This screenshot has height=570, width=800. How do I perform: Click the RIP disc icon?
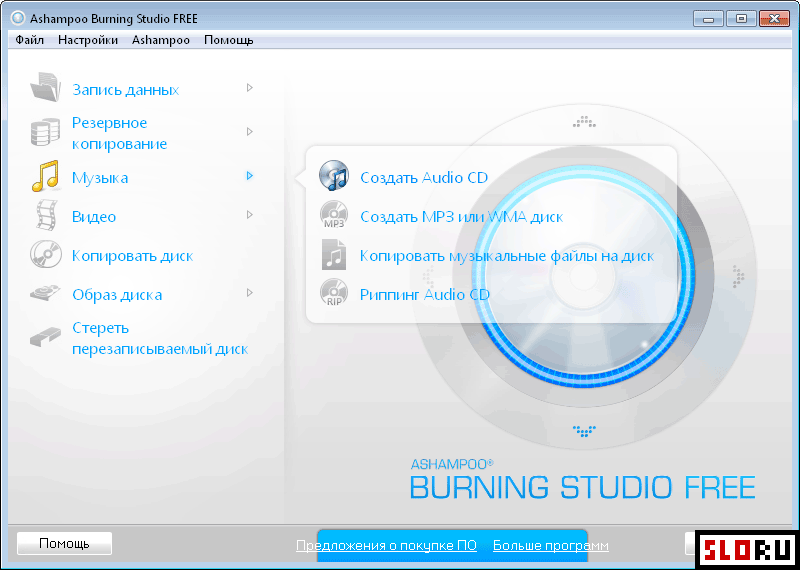pos(334,293)
